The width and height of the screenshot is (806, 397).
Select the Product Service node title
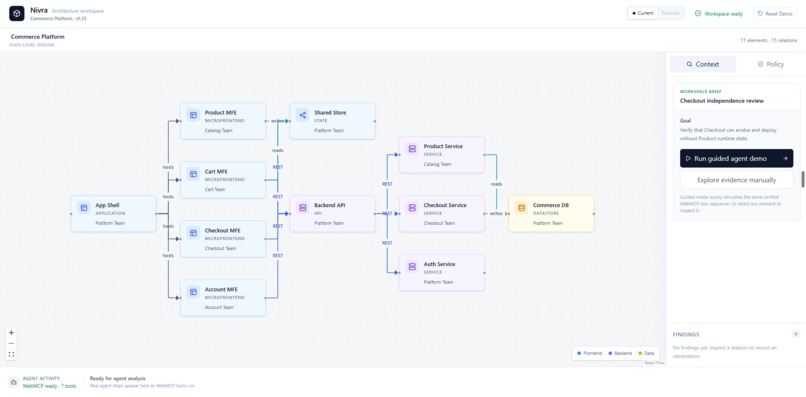pyautogui.click(x=443, y=146)
